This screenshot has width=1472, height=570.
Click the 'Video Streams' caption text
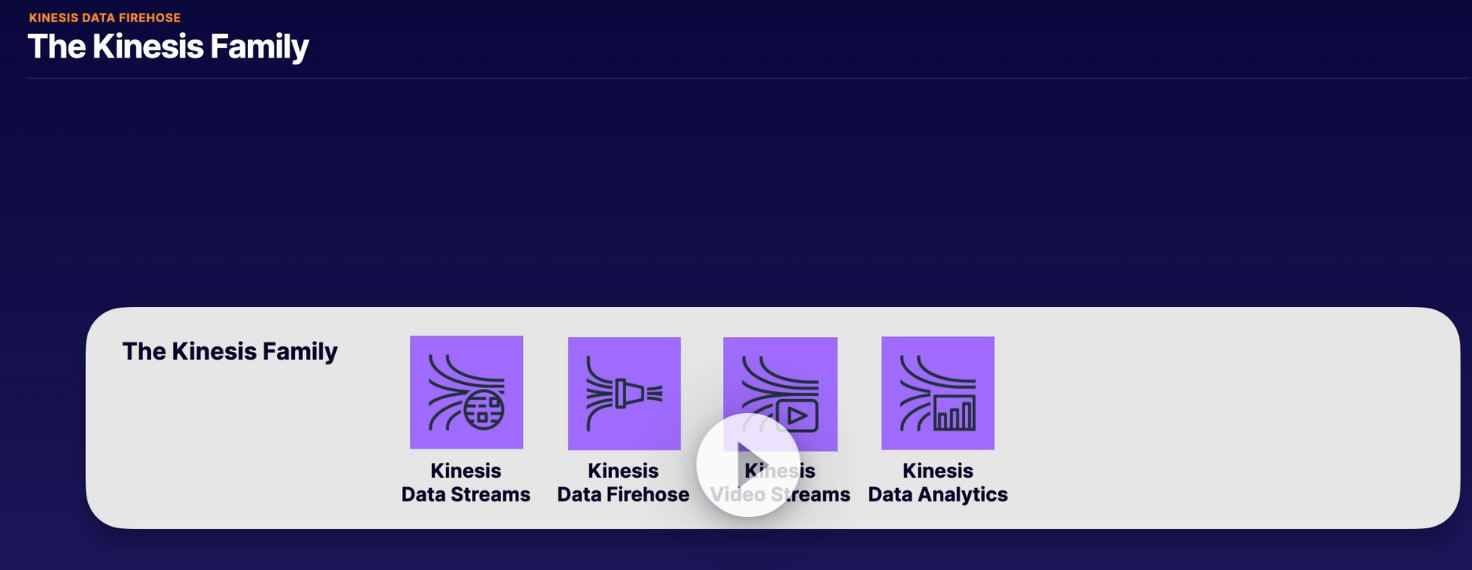(x=780, y=494)
